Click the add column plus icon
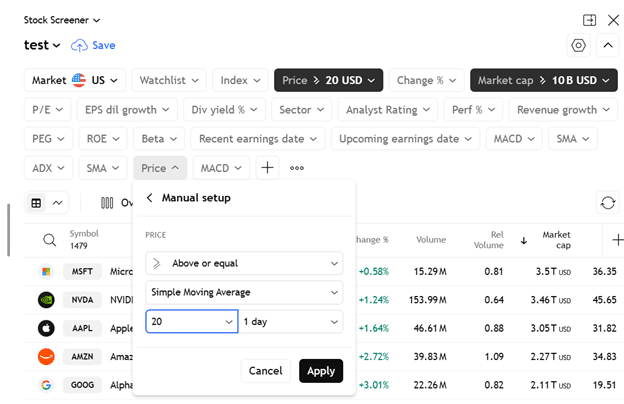This screenshot has width=624, height=404. pyautogui.click(x=617, y=240)
